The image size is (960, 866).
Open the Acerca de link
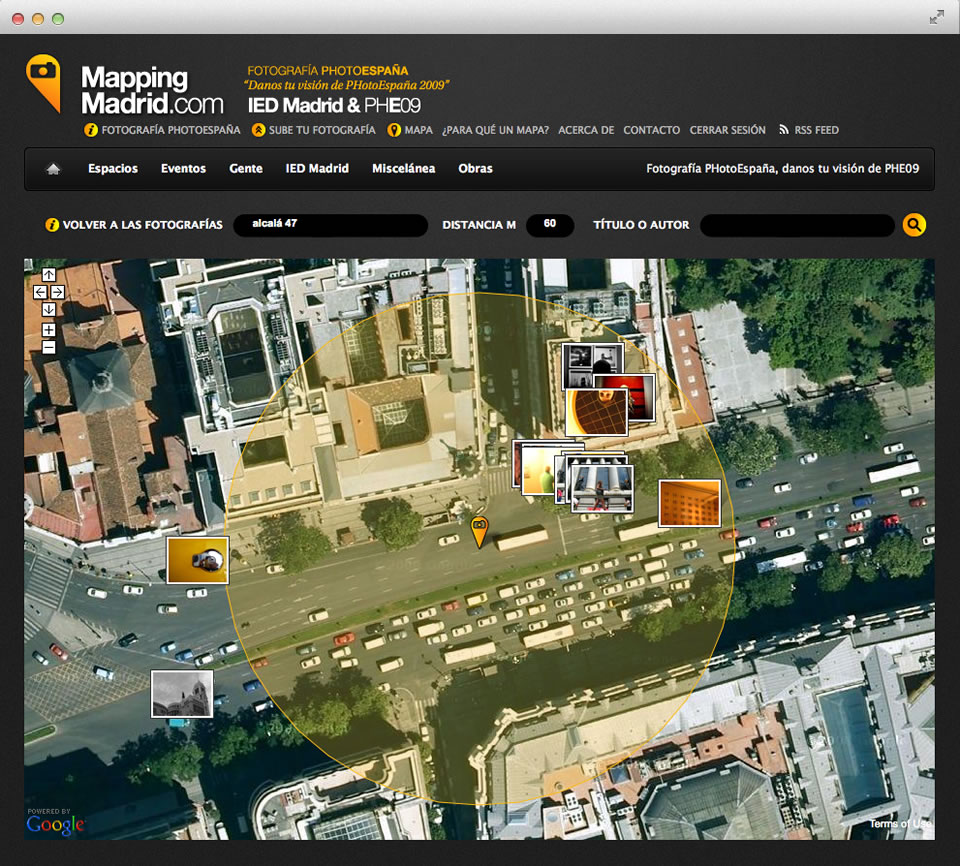(586, 130)
